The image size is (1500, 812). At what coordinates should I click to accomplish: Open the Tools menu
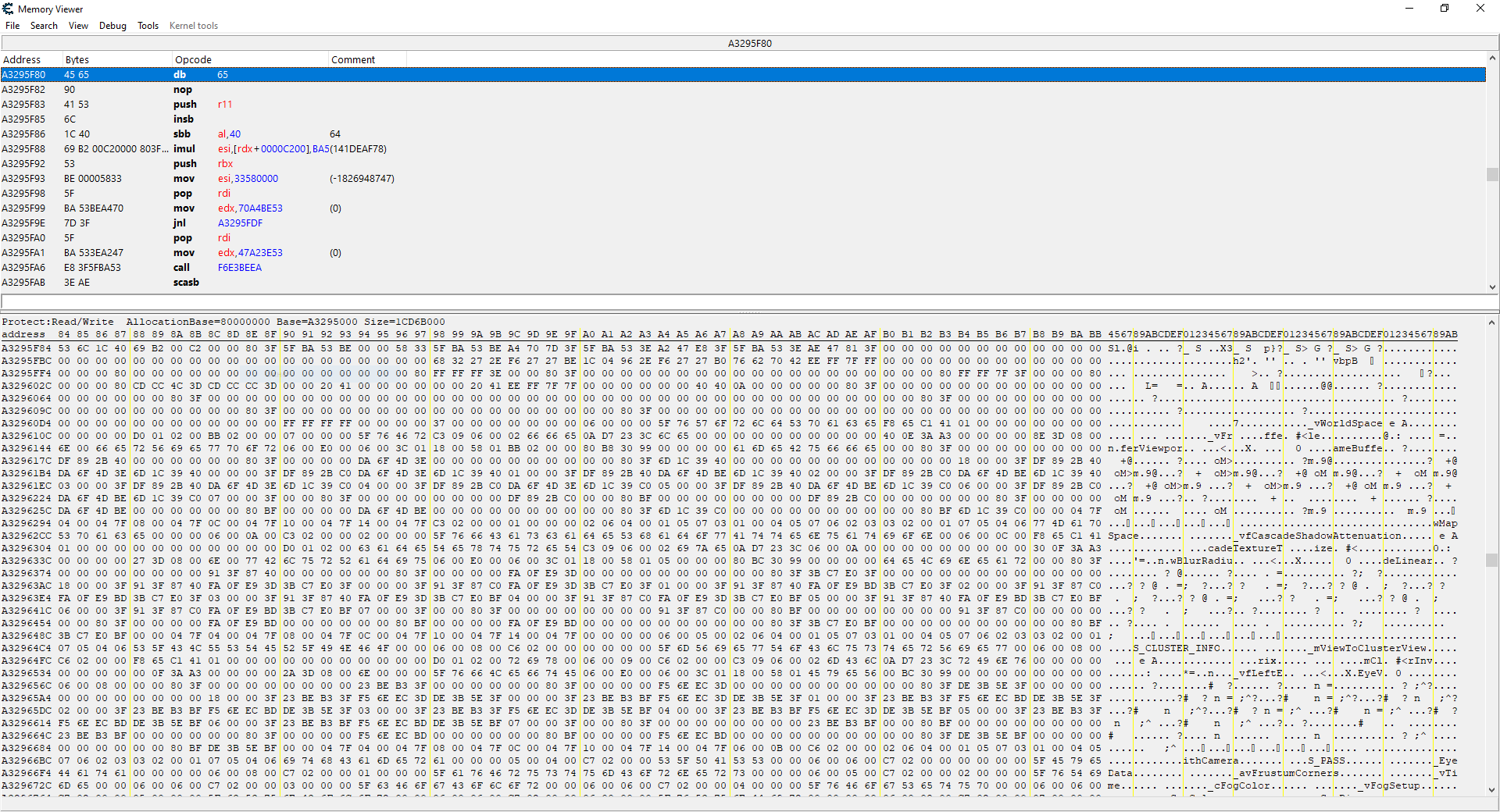click(148, 26)
